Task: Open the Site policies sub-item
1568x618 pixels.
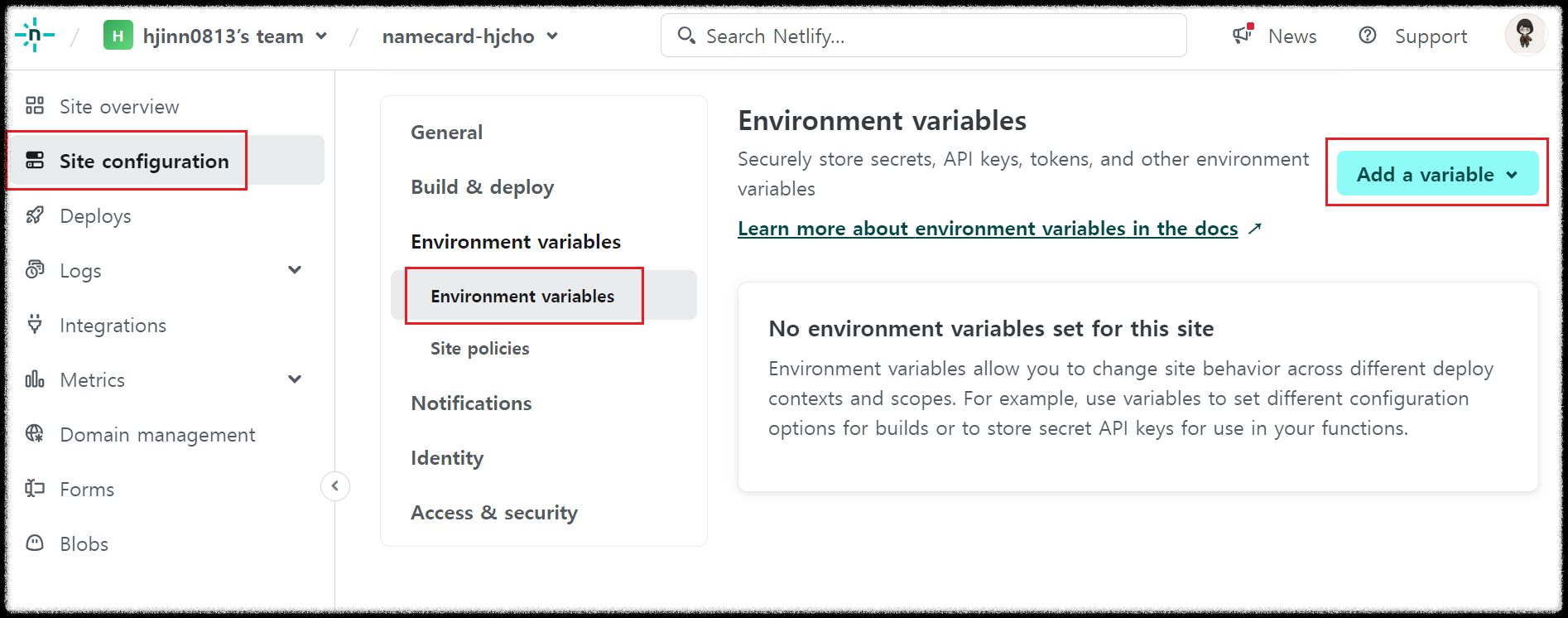Action: click(x=479, y=349)
